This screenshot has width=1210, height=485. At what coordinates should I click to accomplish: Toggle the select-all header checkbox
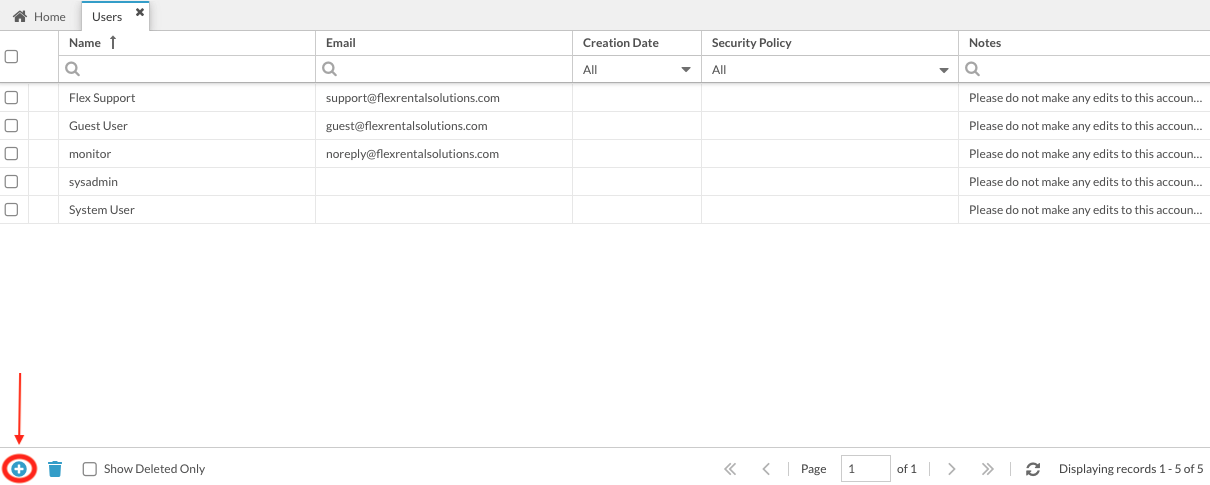pos(12,57)
